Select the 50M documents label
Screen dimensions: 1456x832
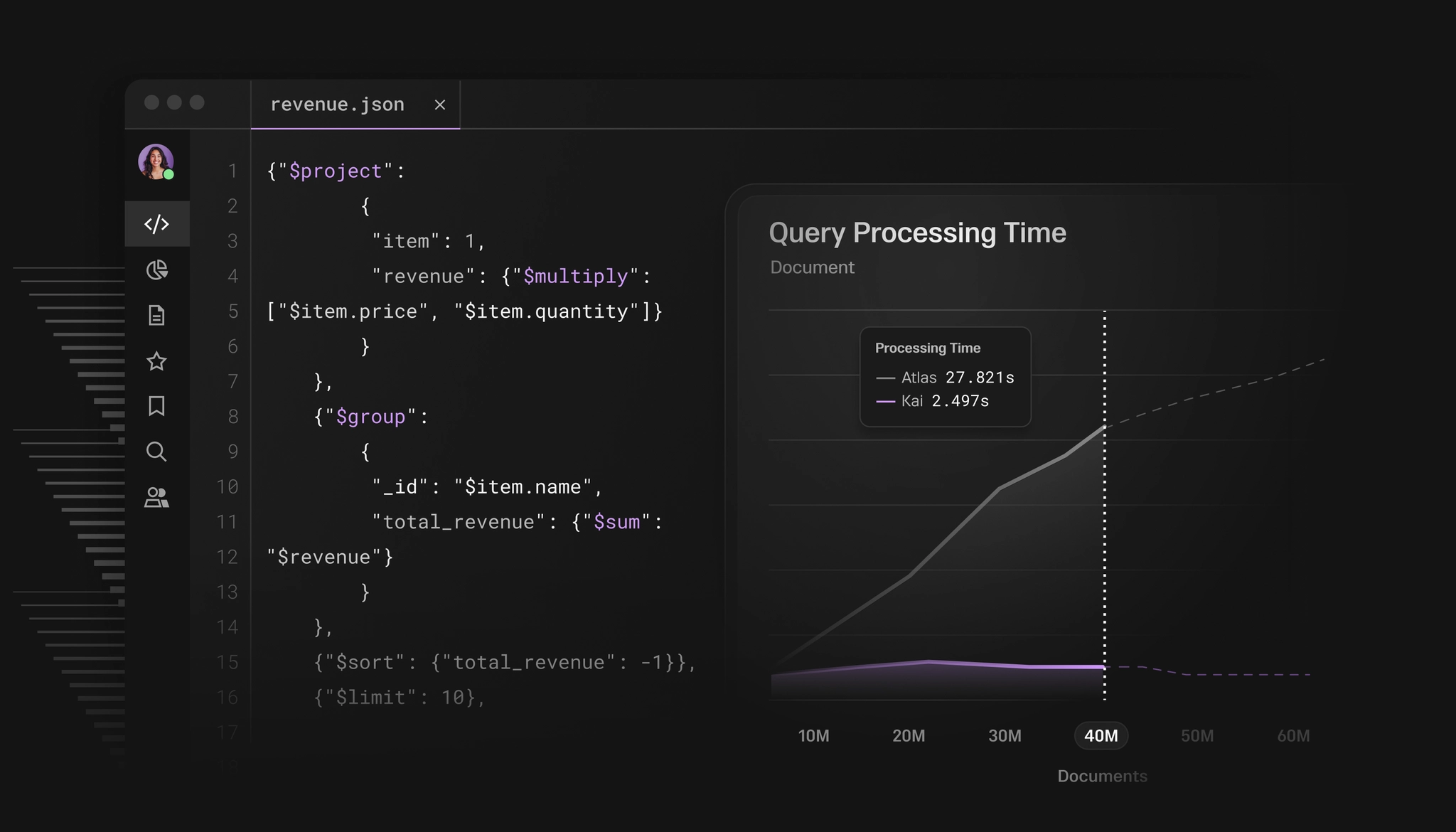tap(1197, 736)
